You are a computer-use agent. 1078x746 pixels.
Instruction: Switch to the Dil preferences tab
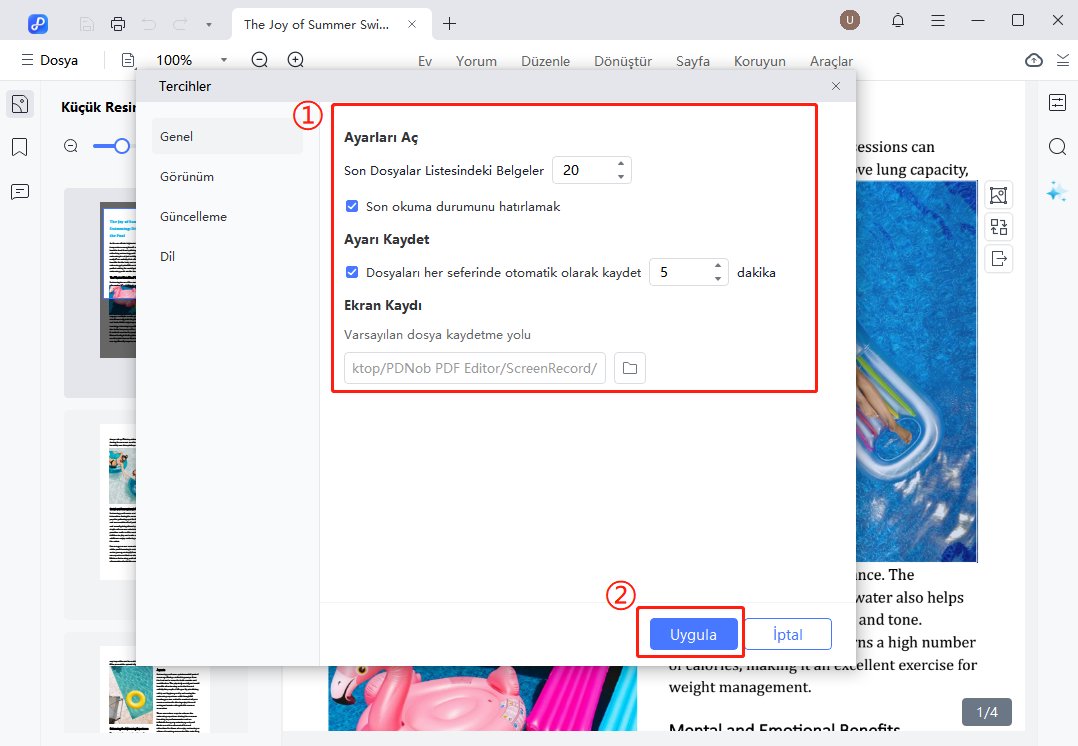point(168,257)
